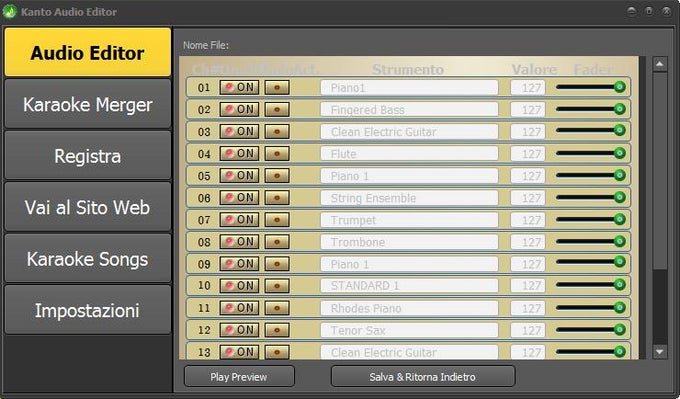Select the Trumpet instrument field
The image size is (680, 399).
409,220
